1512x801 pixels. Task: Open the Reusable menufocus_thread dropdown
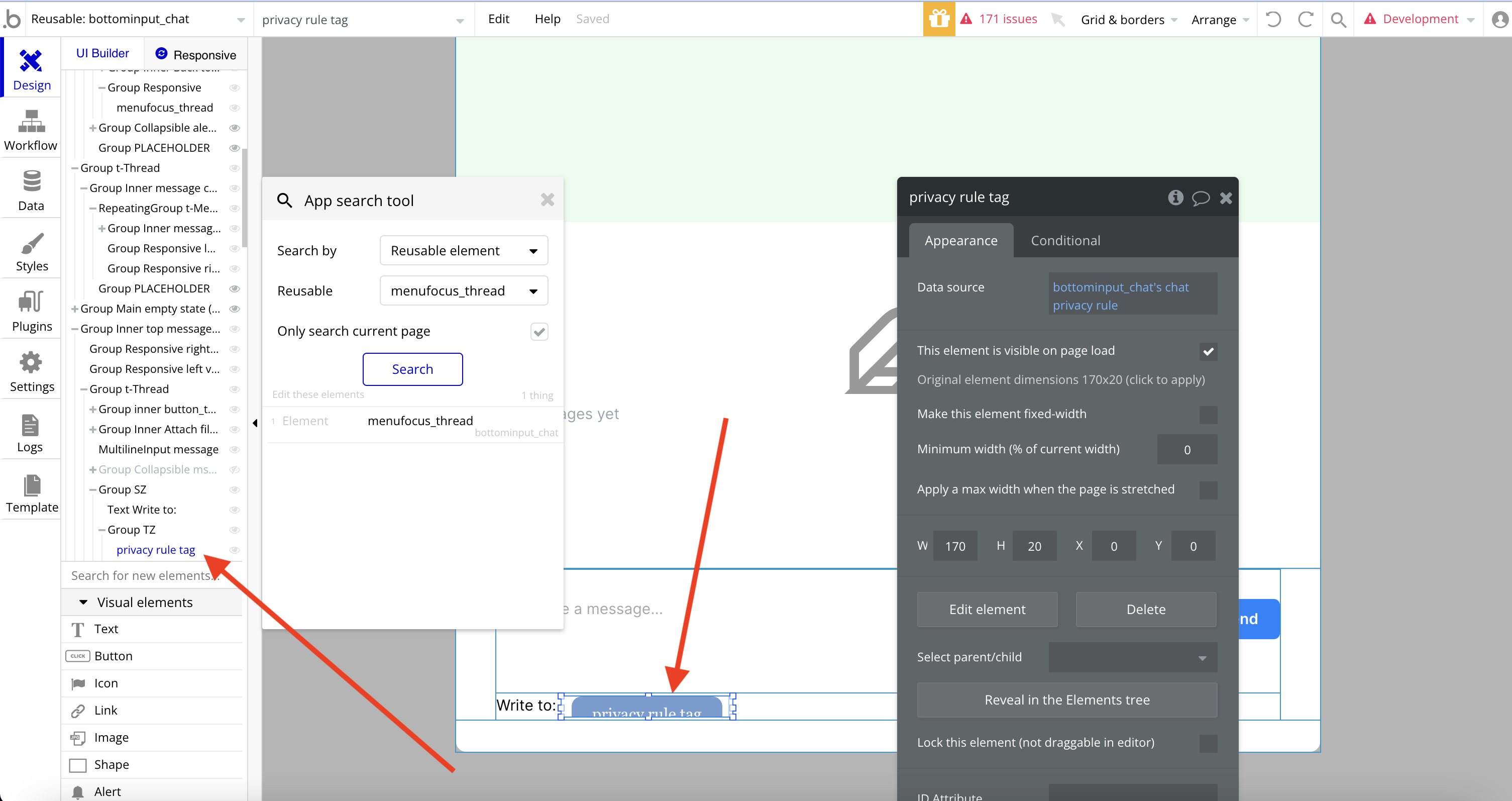coord(464,290)
